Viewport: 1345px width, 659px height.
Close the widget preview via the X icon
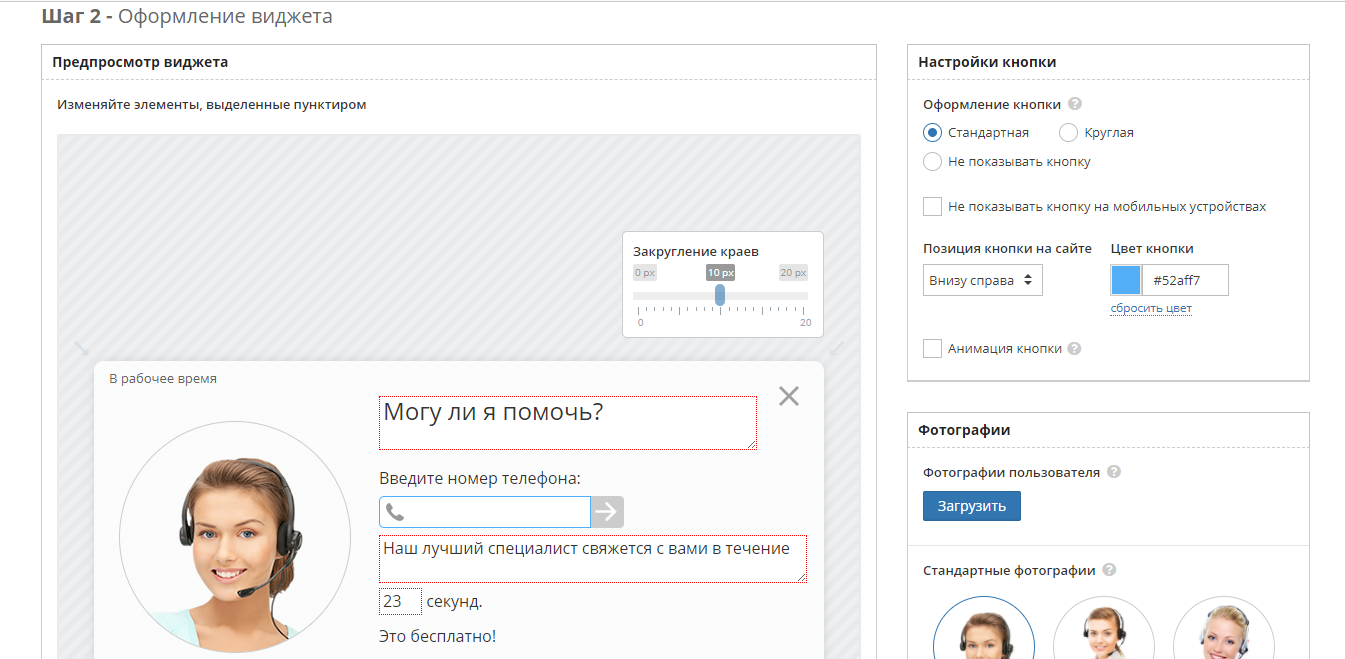click(788, 396)
